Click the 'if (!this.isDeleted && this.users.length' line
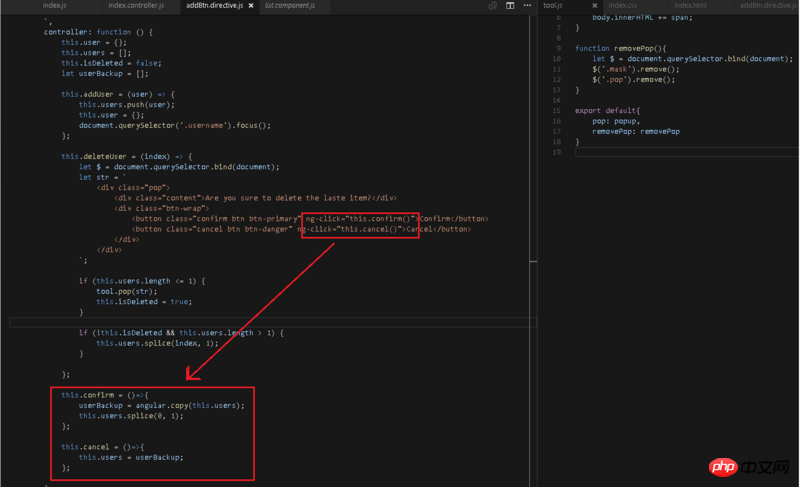 coord(181,333)
